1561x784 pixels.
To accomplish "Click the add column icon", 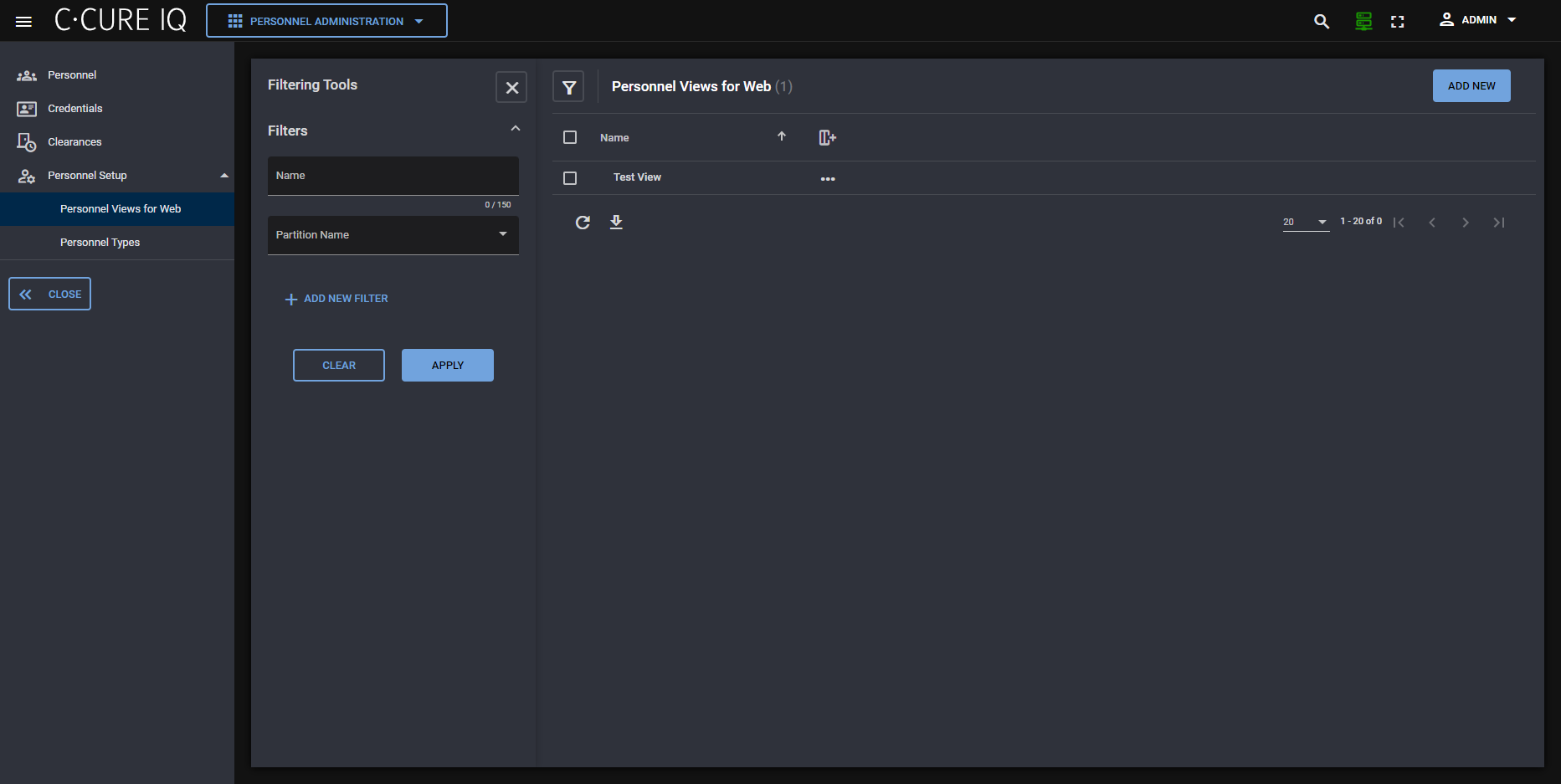I will click(827, 138).
